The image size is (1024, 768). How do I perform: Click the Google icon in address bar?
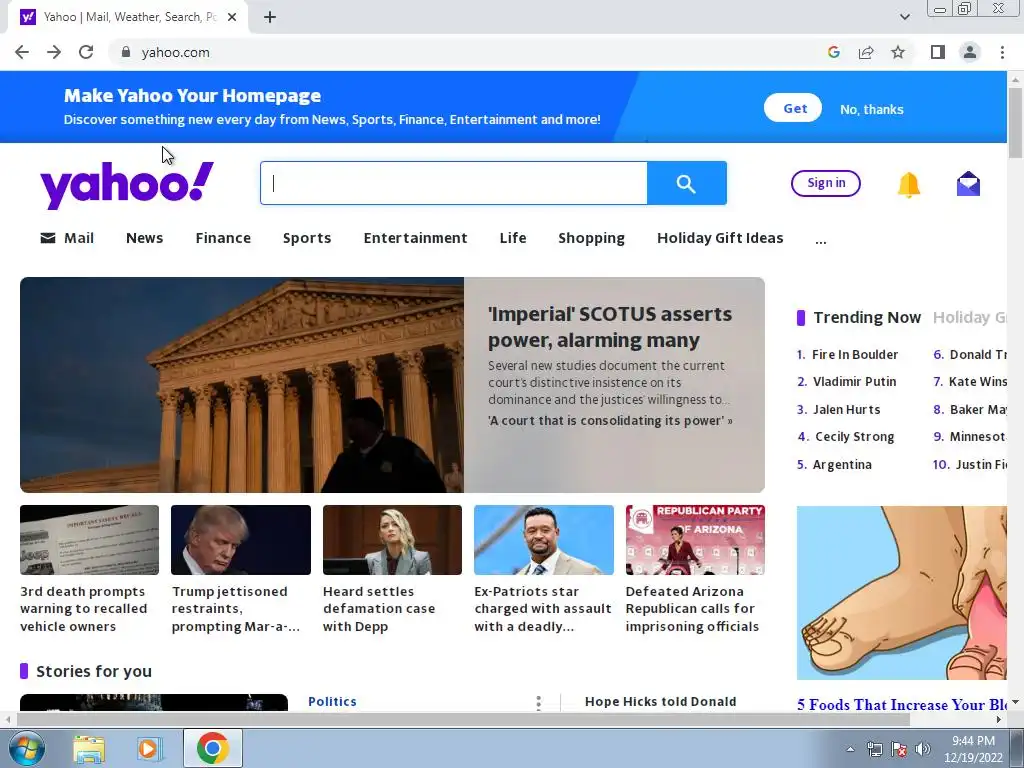[x=833, y=52]
